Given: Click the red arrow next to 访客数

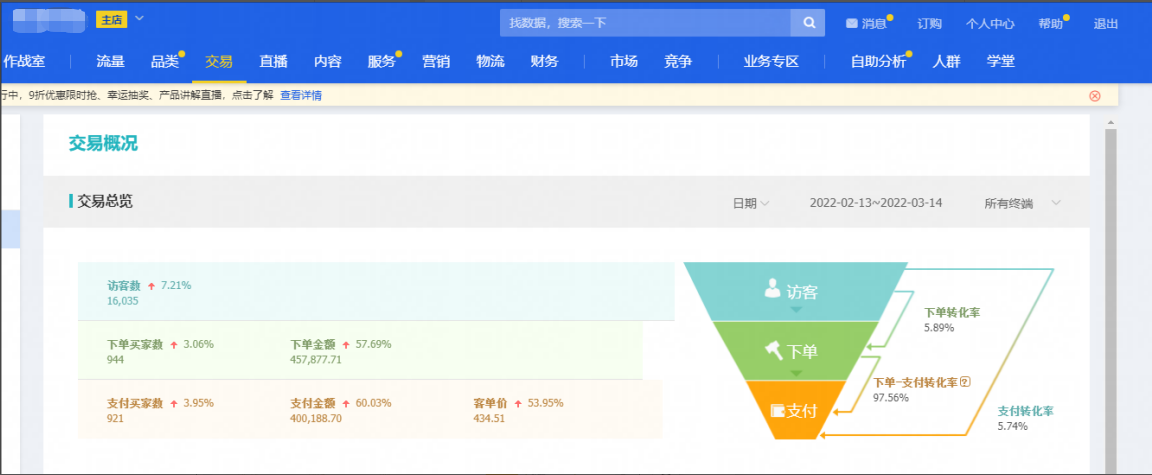Looking at the screenshot, I should pyautogui.click(x=152, y=286).
